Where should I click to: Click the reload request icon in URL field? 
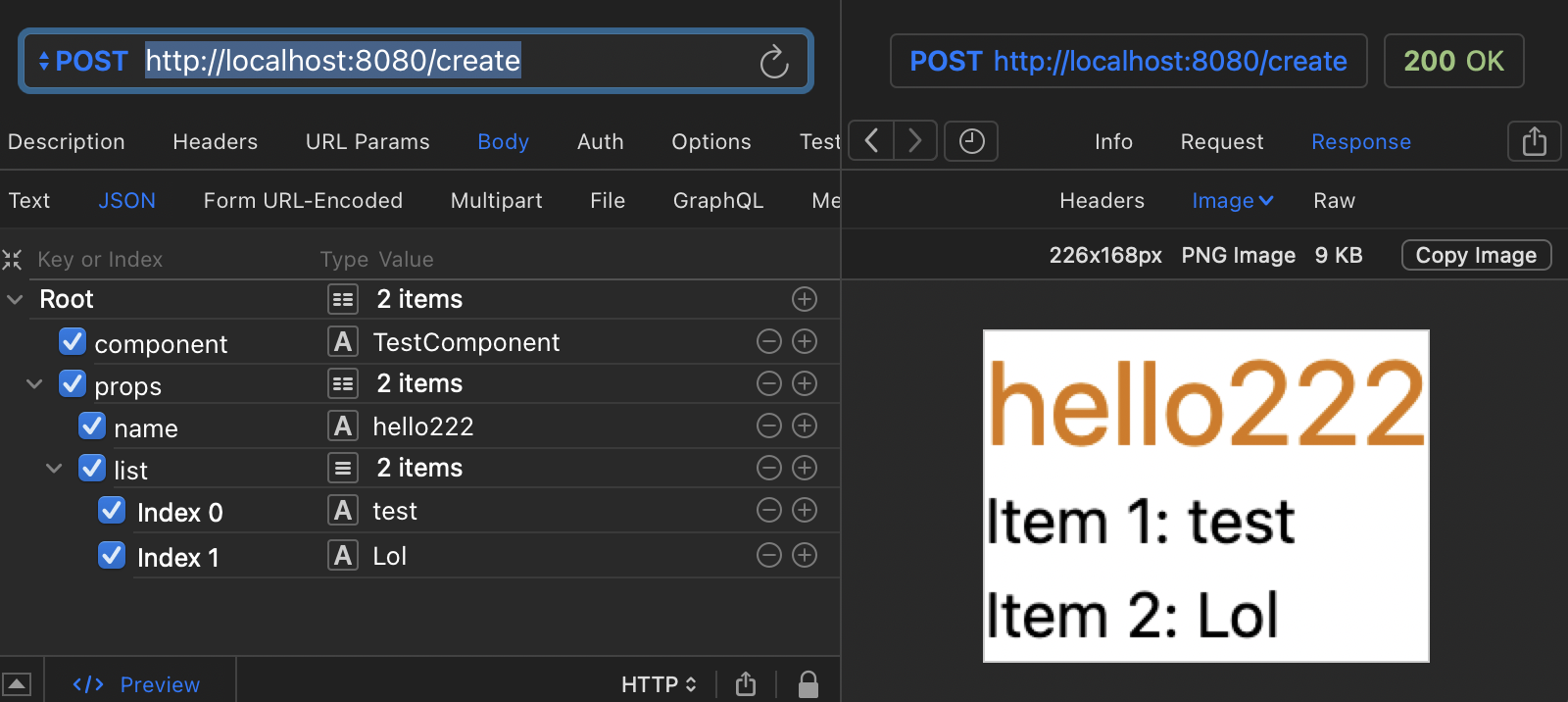774,62
